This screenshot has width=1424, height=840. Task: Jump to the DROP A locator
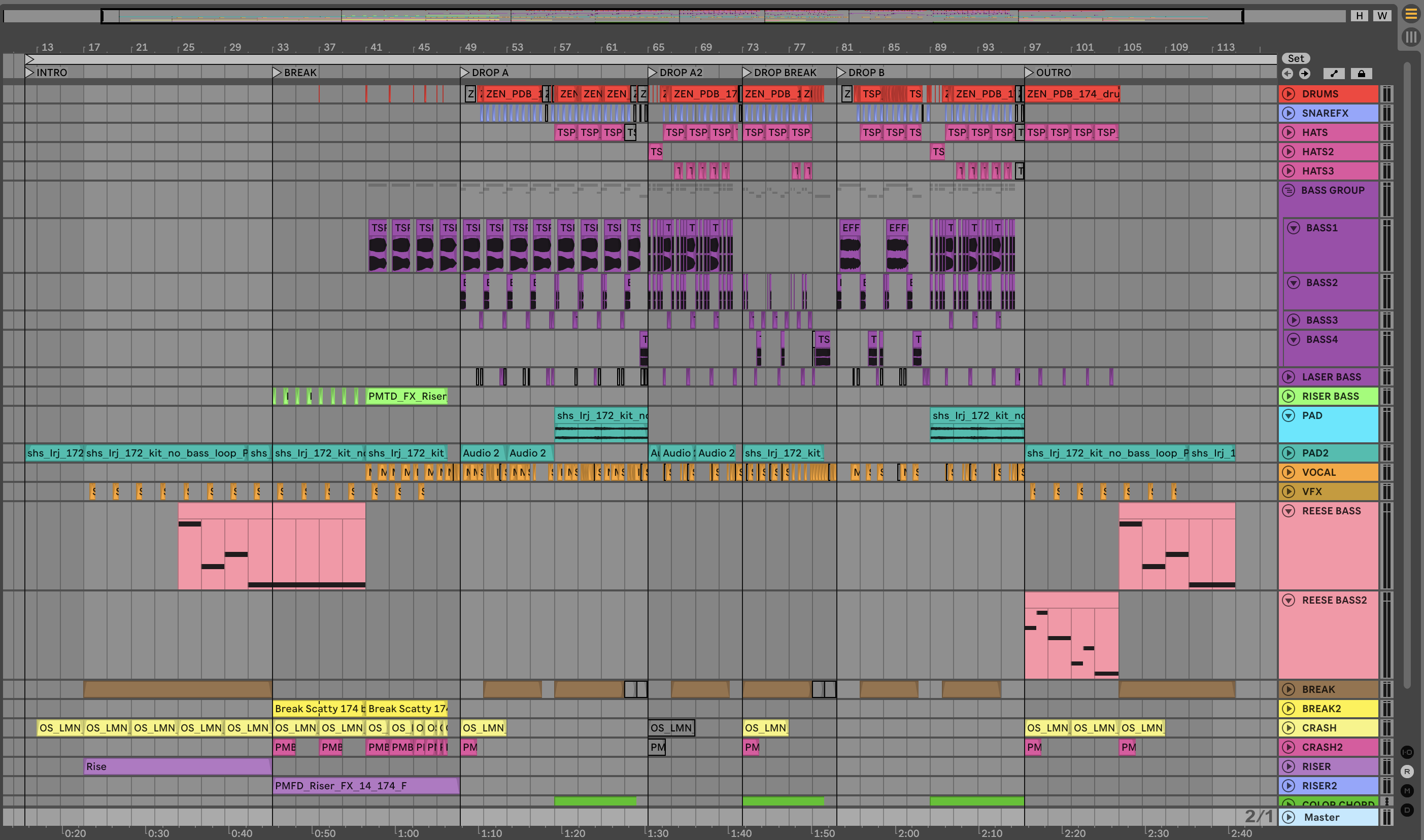click(x=465, y=73)
